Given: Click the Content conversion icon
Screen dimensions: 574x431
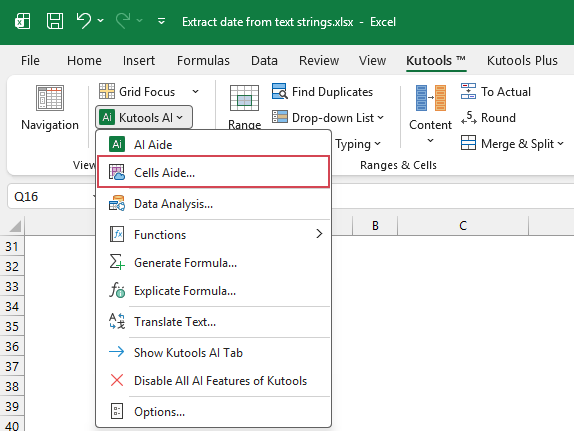Looking at the screenshot, I should (x=430, y=98).
